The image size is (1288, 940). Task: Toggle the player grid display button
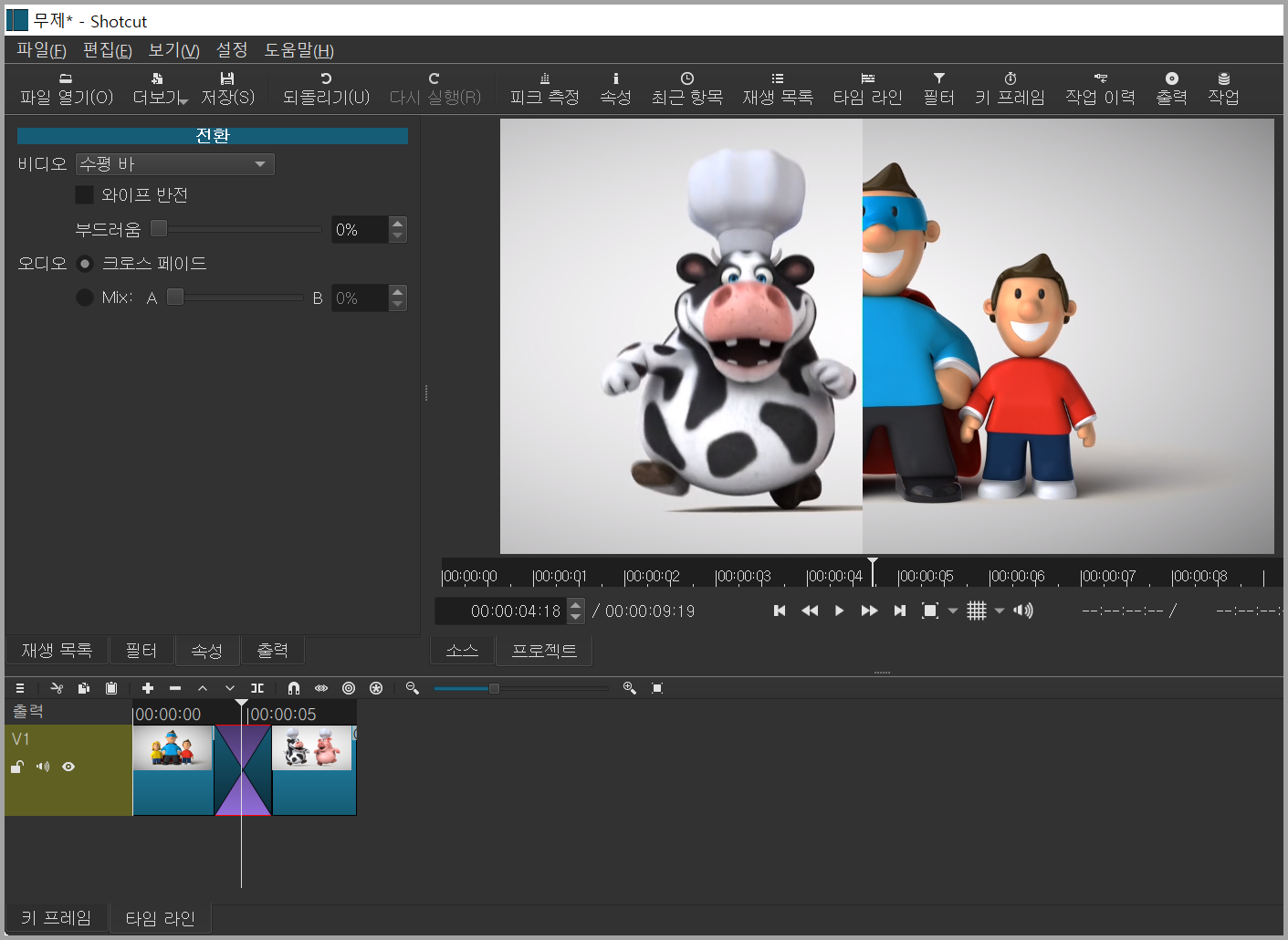click(977, 611)
